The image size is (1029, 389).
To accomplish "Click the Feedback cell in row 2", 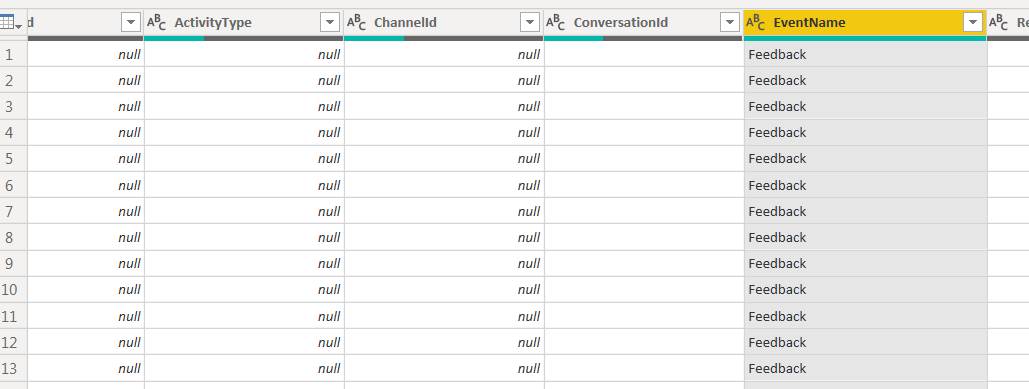I will [865, 80].
